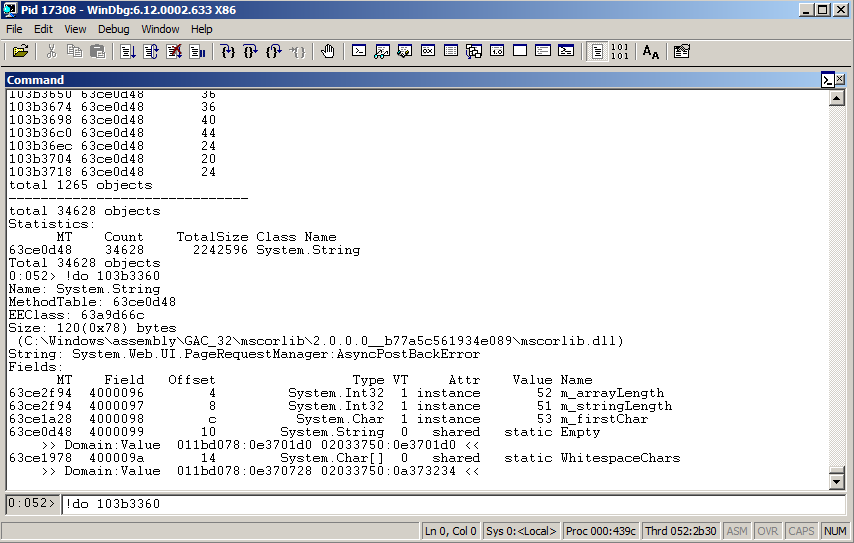Click the Options toolbar button

682,51
